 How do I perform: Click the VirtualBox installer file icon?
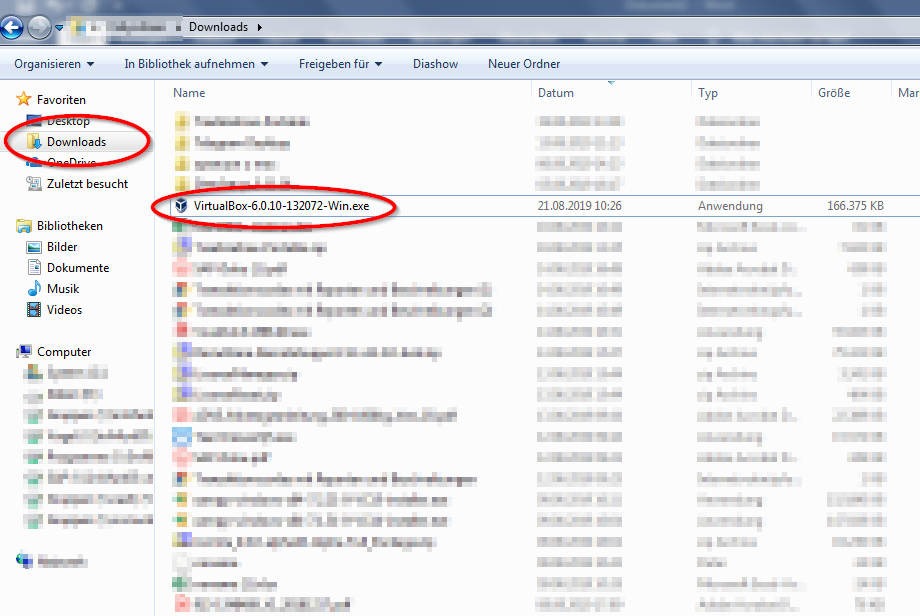[x=181, y=206]
